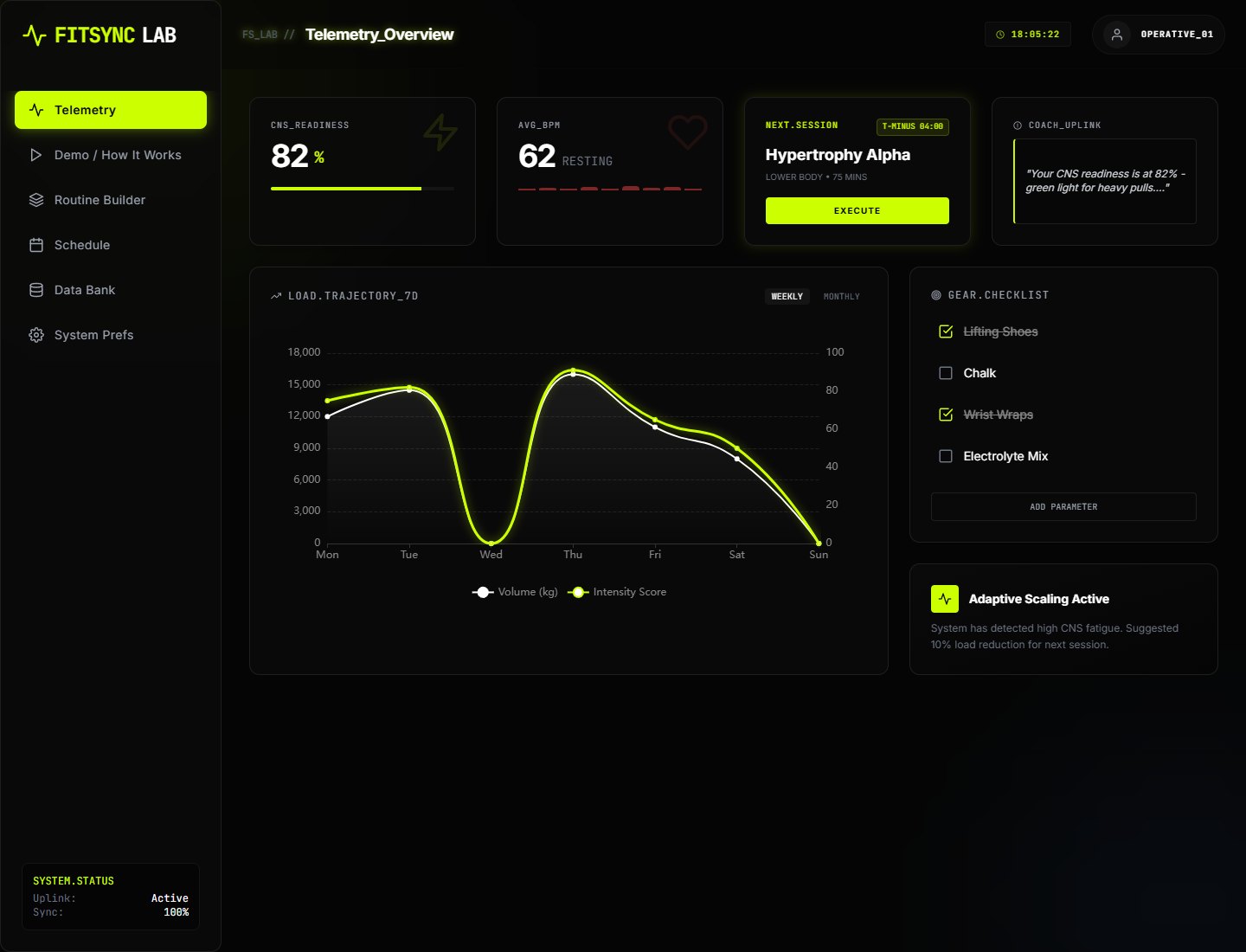Click the target icon beside GEAR.CHECKLIST
The image size is (1246, 952).
[x=935, y=295]
